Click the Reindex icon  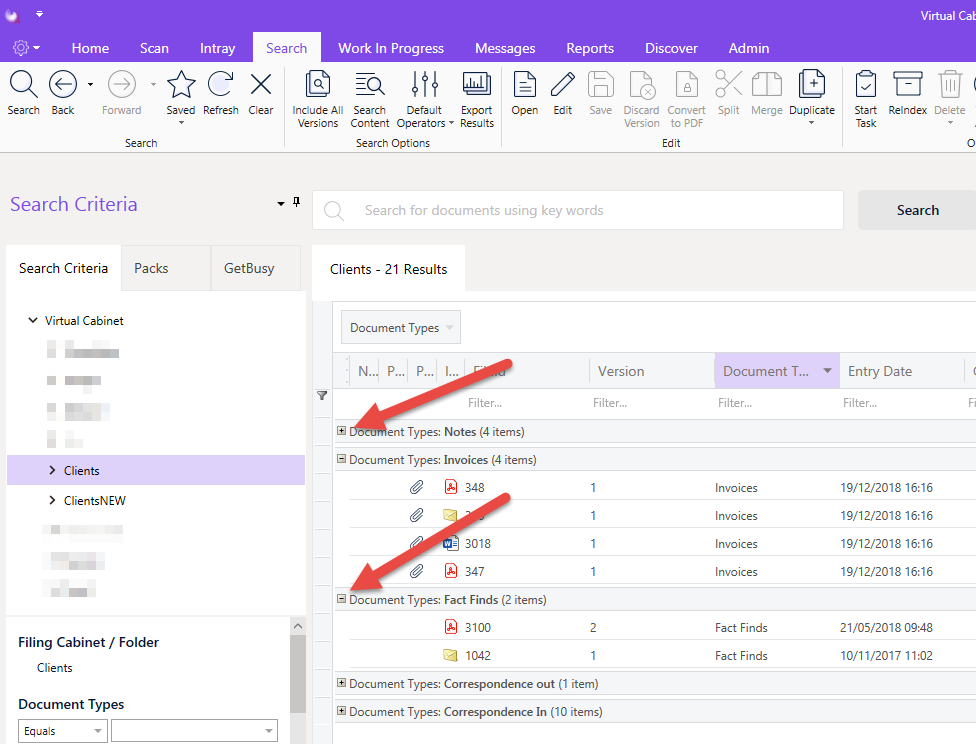(x=908, y=85)
